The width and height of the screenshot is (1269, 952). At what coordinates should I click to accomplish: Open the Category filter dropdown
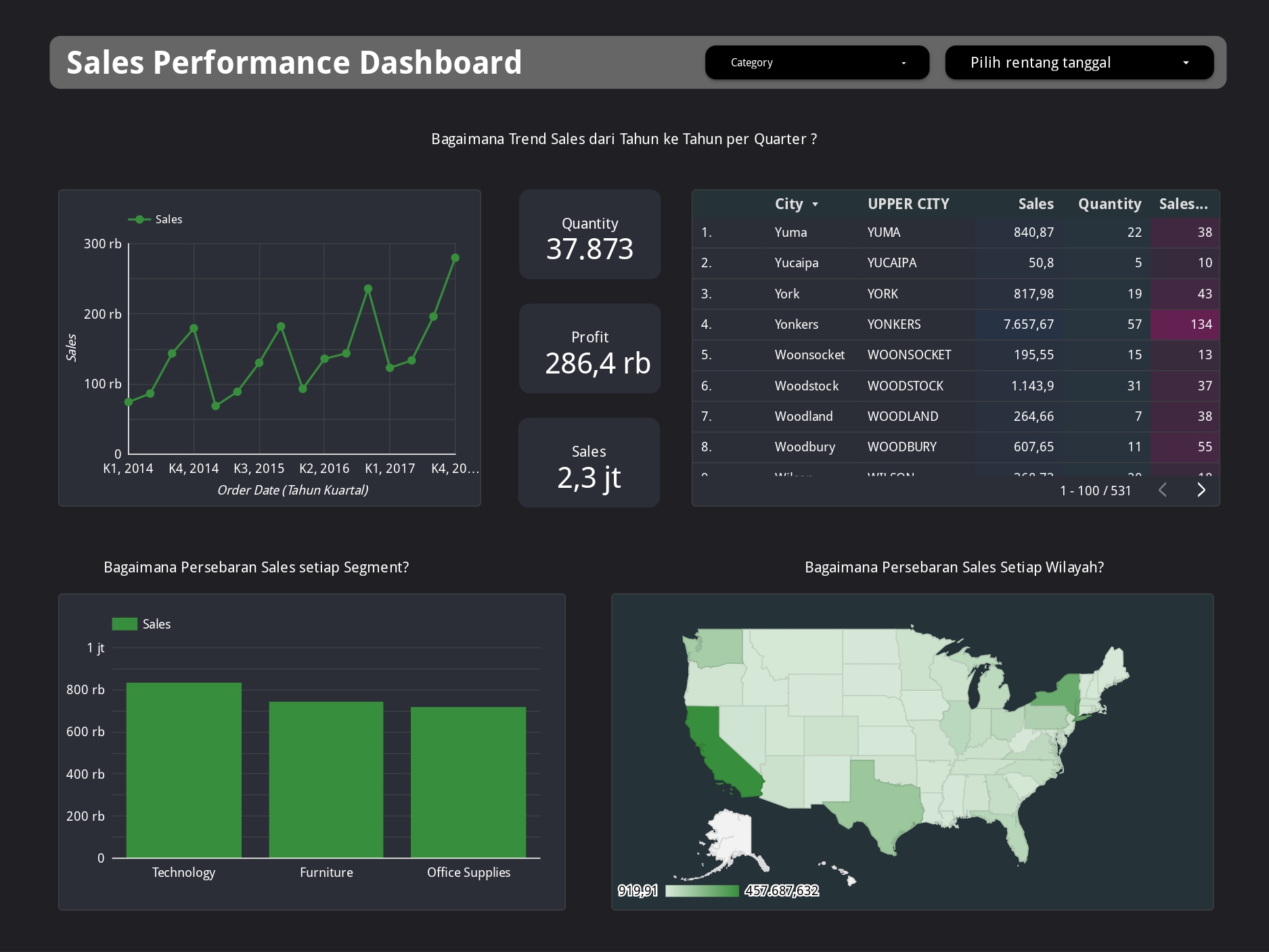[817, 62]
